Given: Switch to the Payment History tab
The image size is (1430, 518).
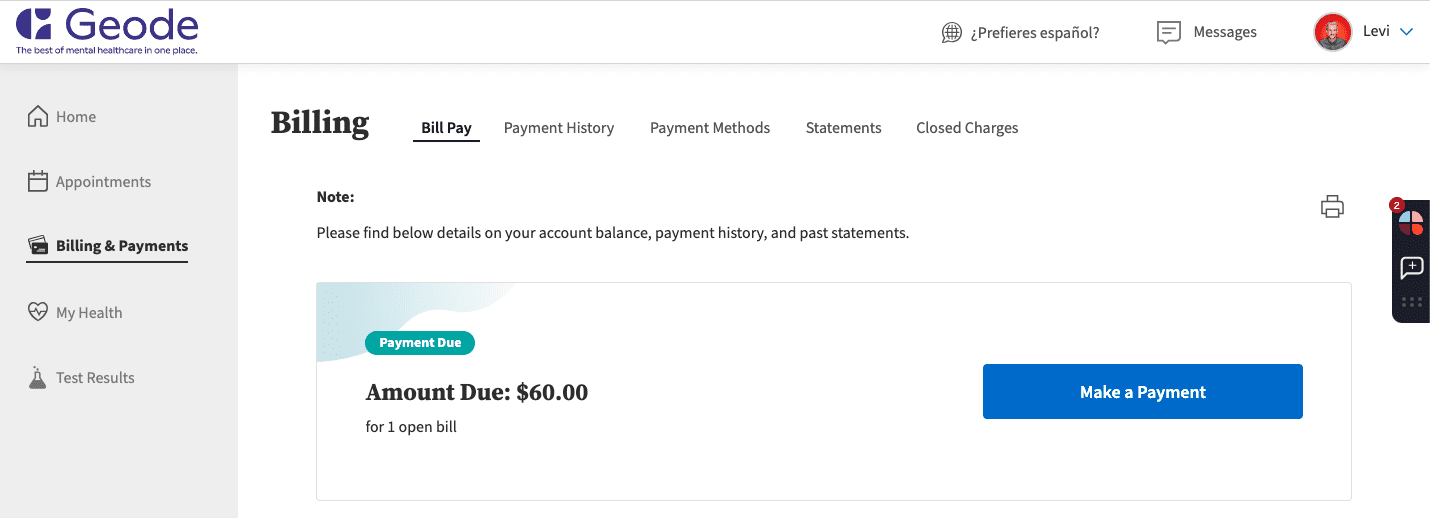Looking at the screenshot, I should tap(559, 128).
